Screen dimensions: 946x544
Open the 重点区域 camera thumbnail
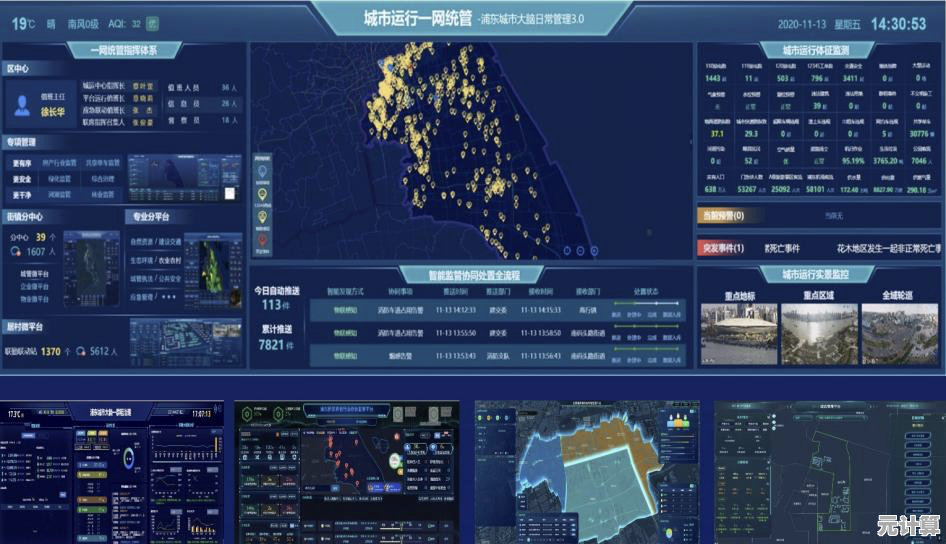click(818, 333)
